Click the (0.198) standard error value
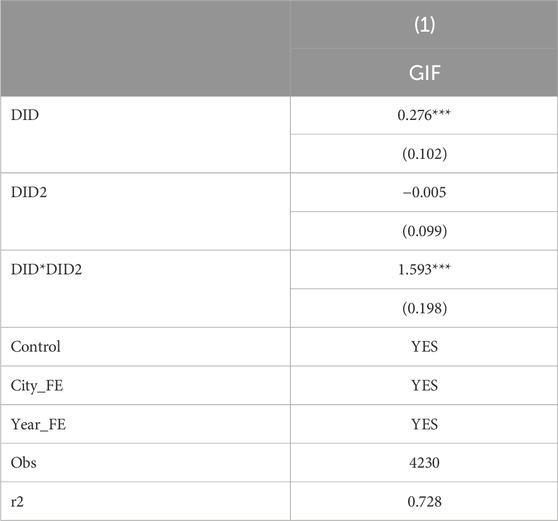 424,308
